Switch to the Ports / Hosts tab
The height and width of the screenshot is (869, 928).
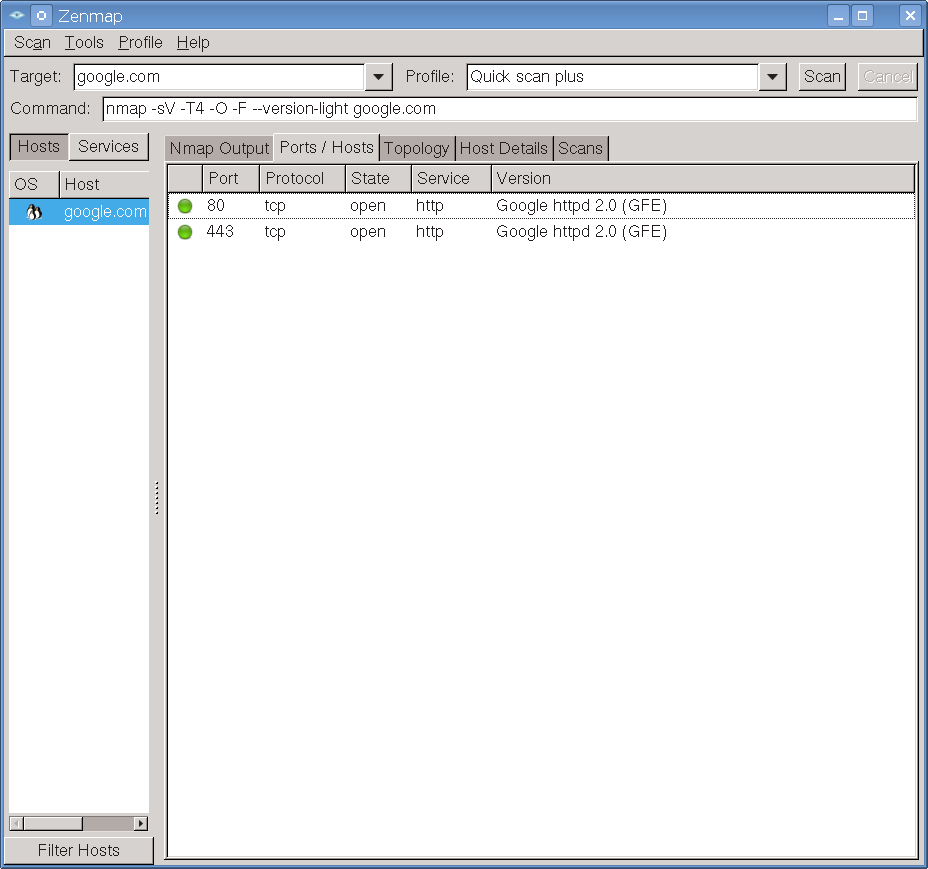click(x=327, y=147)
